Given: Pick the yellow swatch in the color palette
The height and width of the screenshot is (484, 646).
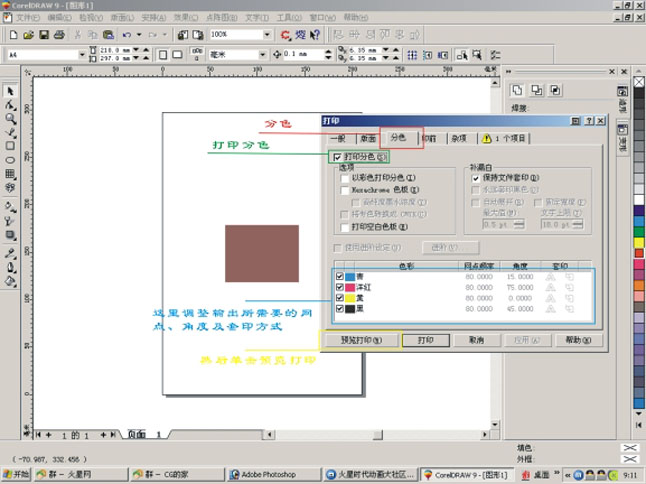Looking at the screenshot, I should coord(639,242).
